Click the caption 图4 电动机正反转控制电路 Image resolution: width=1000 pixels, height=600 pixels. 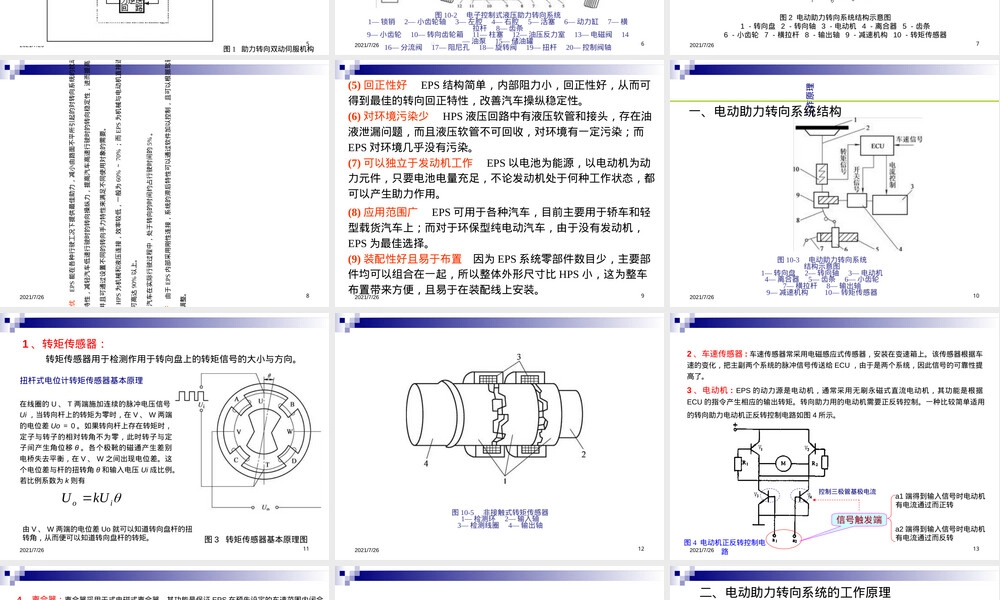tap(724, 546)
